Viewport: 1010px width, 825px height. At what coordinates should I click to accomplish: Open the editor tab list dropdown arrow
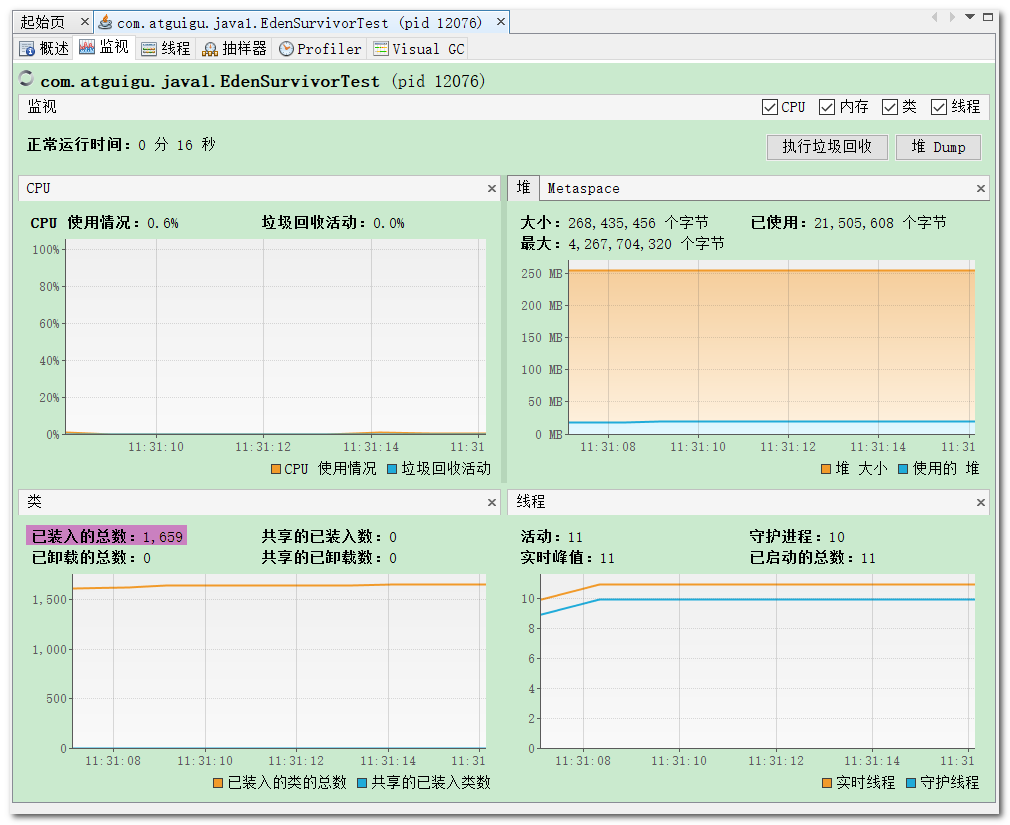tap(969, 17)
